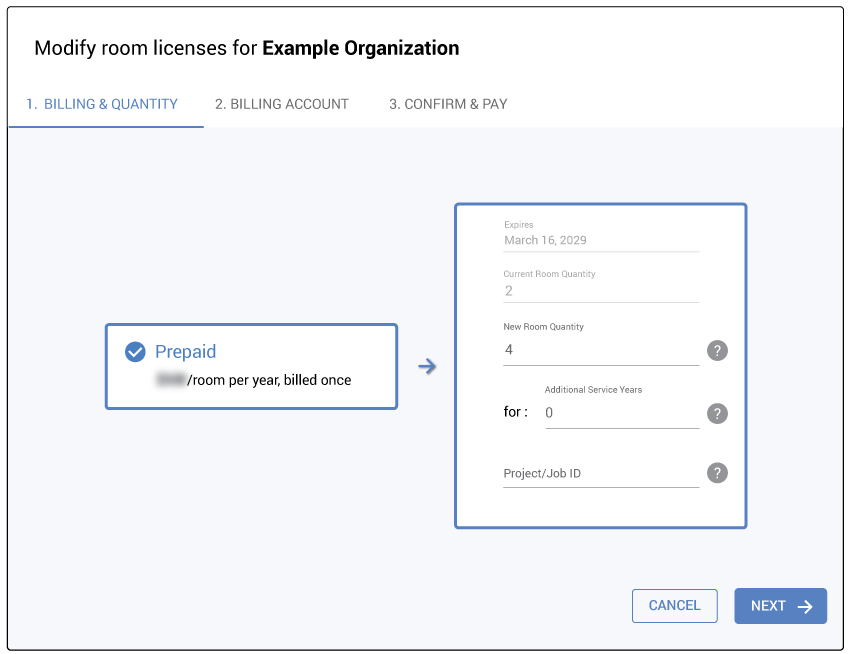Click the per-room yearly price text
Screen dimensions: 853x654
coord(253,380)
